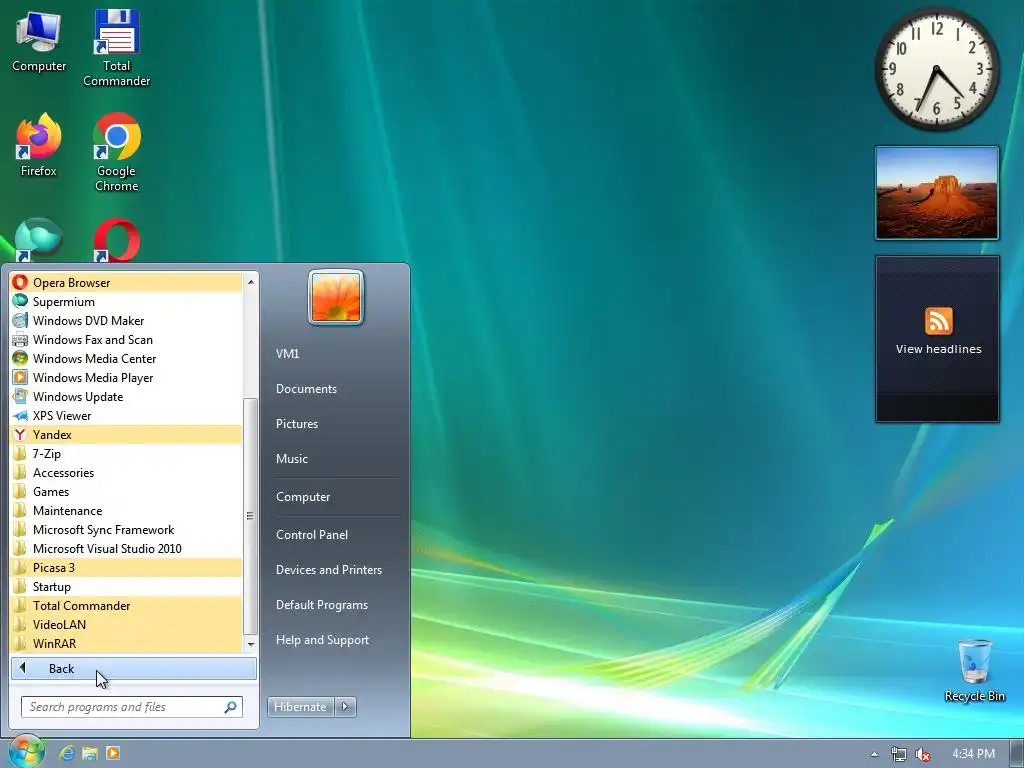Open Control Panel

coord(312,535)
